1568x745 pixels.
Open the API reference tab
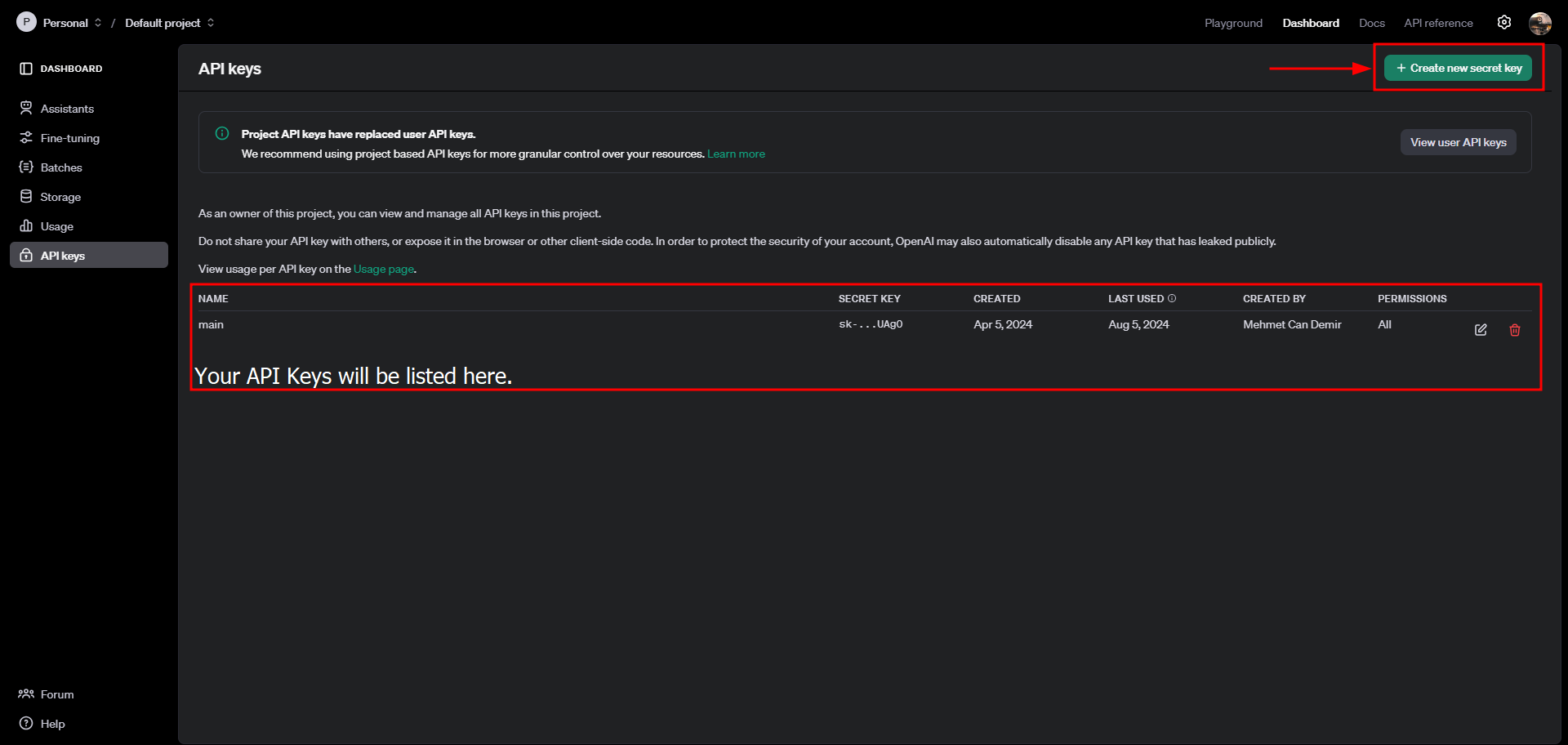tap(1438, 23)
